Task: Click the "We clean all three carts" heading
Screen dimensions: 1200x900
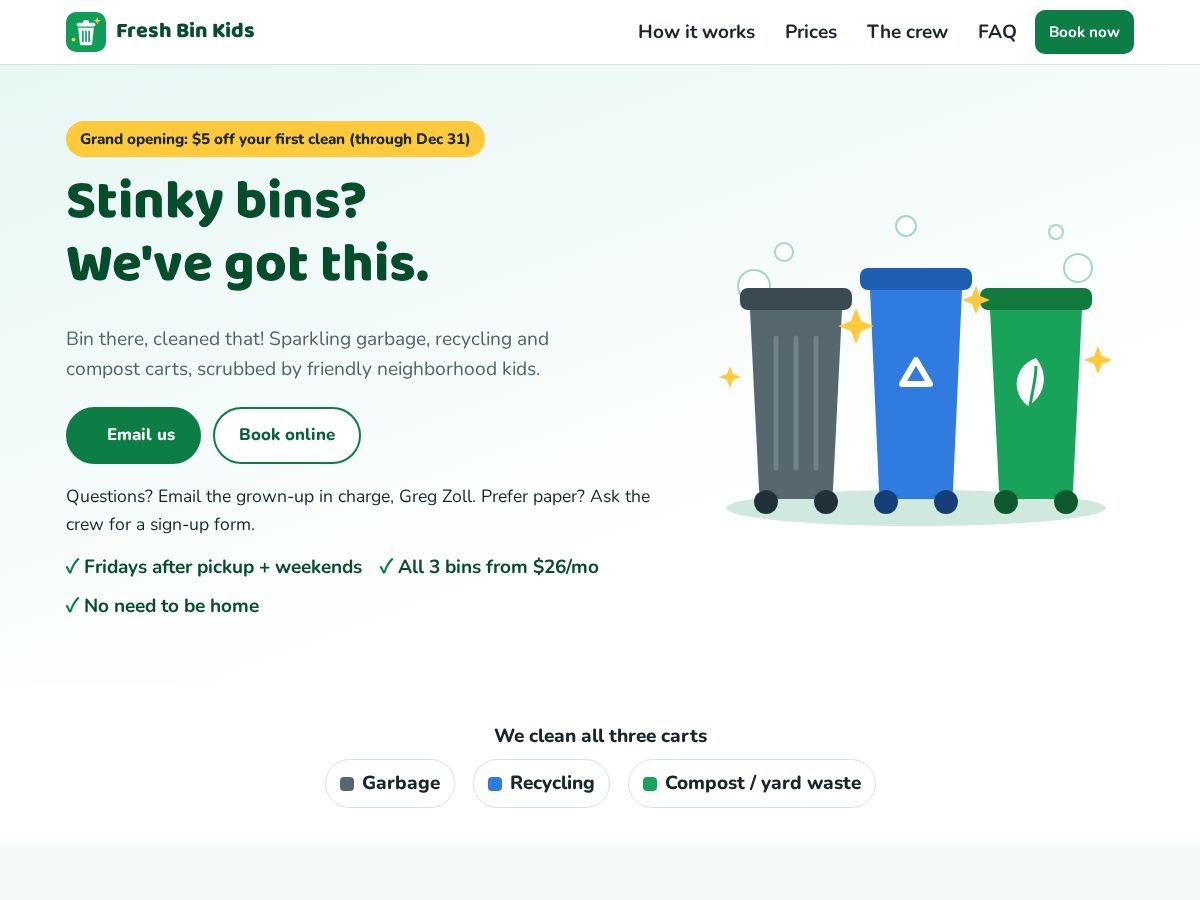Action: pos(600,736)
